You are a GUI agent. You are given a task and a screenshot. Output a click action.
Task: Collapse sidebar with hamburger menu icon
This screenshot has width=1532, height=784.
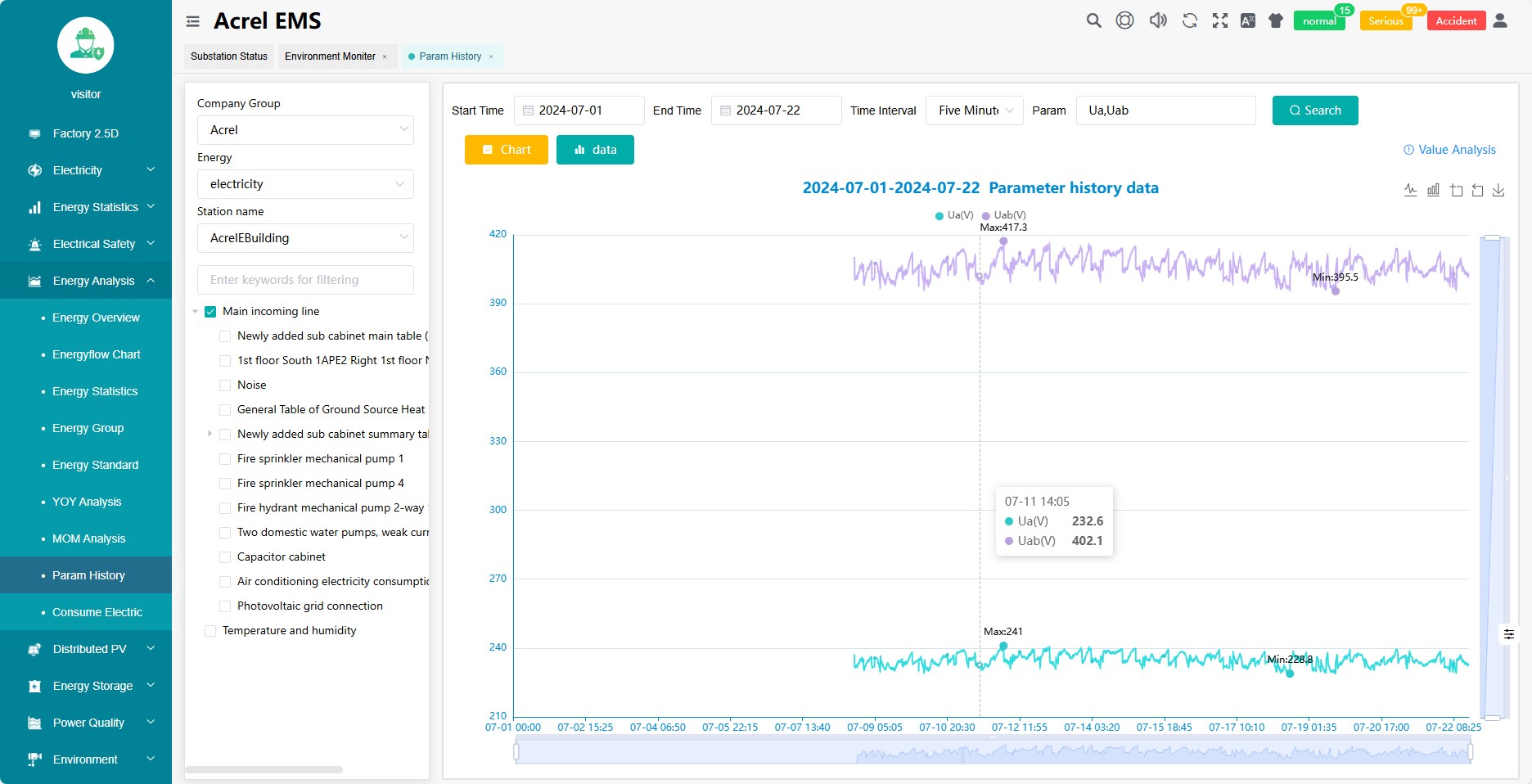click(193, 21)
